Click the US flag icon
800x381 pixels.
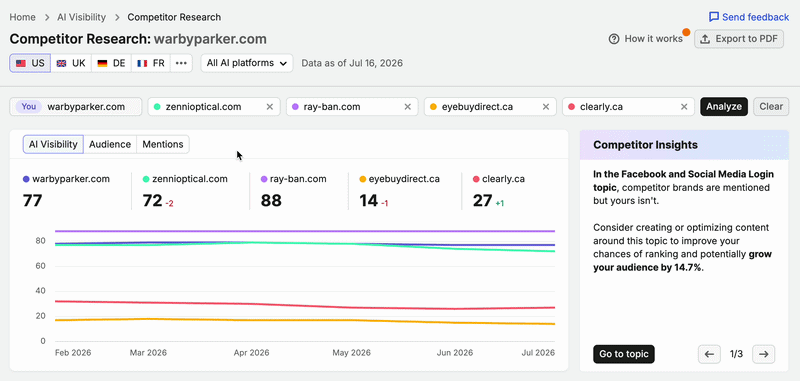point(20,63)
